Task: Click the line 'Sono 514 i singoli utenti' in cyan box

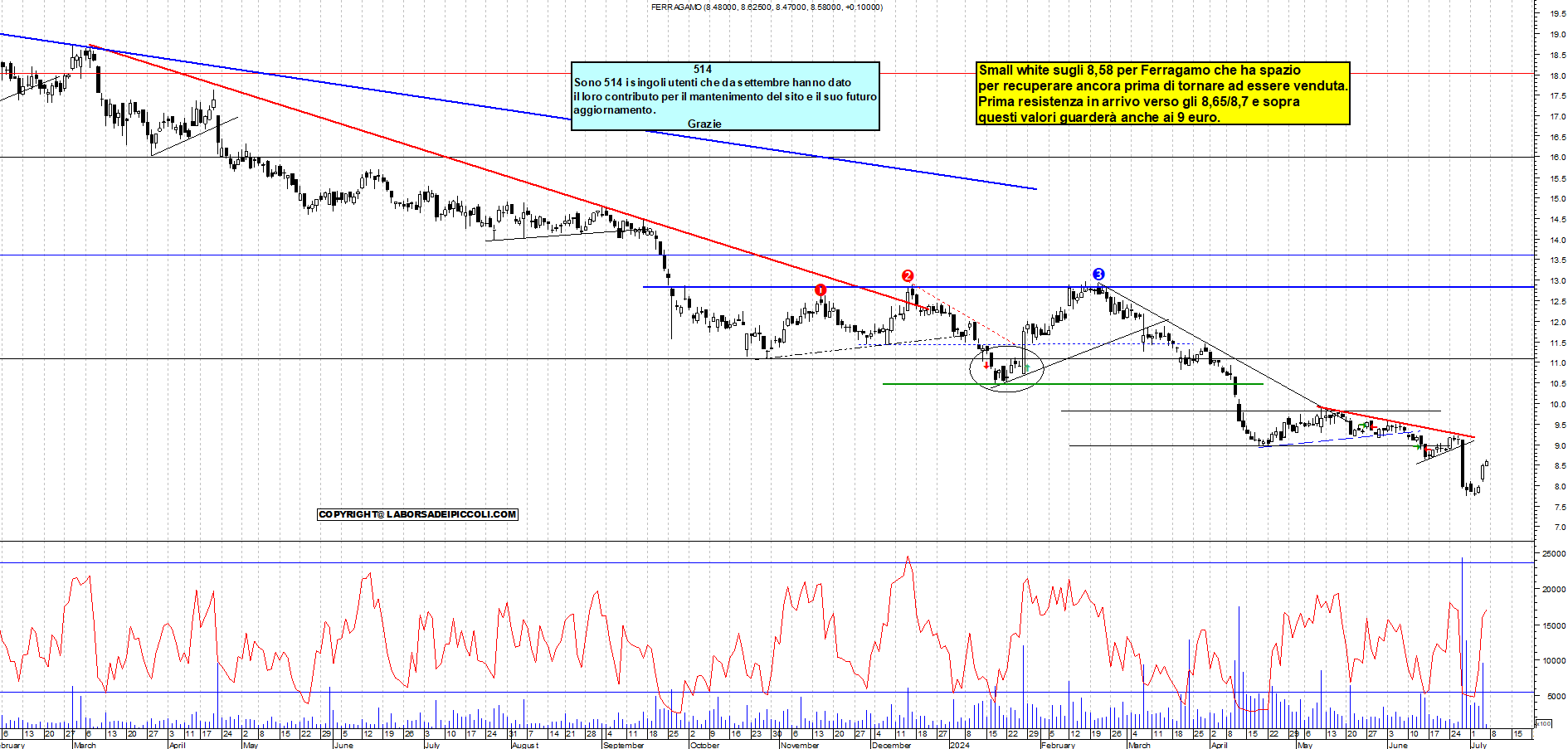Action: pos(713,82)
